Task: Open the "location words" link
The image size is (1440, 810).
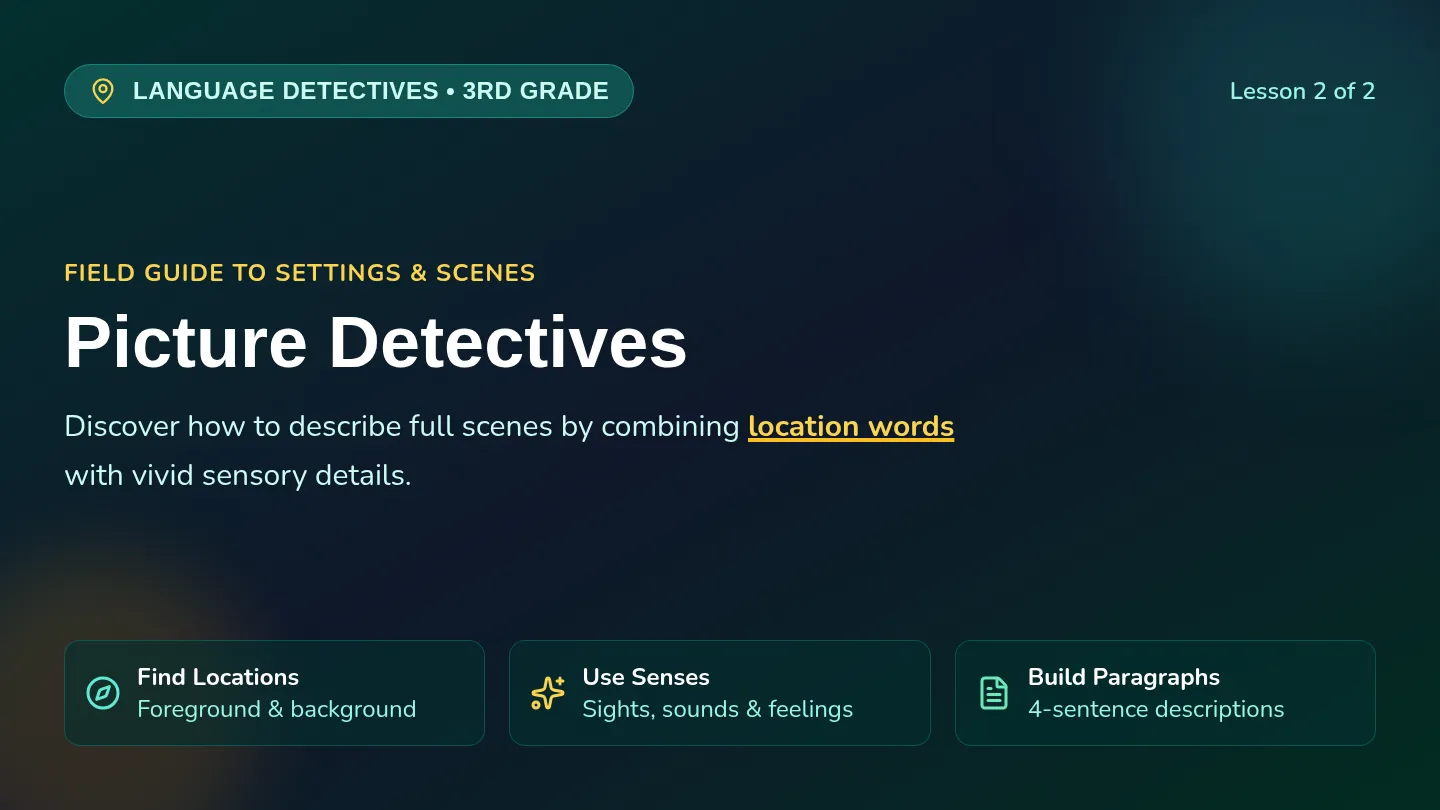Action: tap(851, 426)
